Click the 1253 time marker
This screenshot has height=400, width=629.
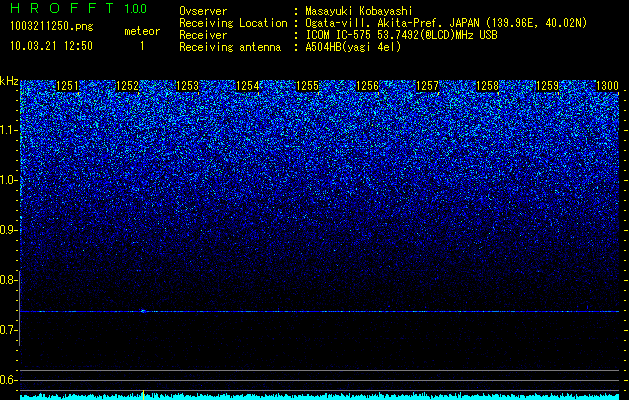pos(187,86)
